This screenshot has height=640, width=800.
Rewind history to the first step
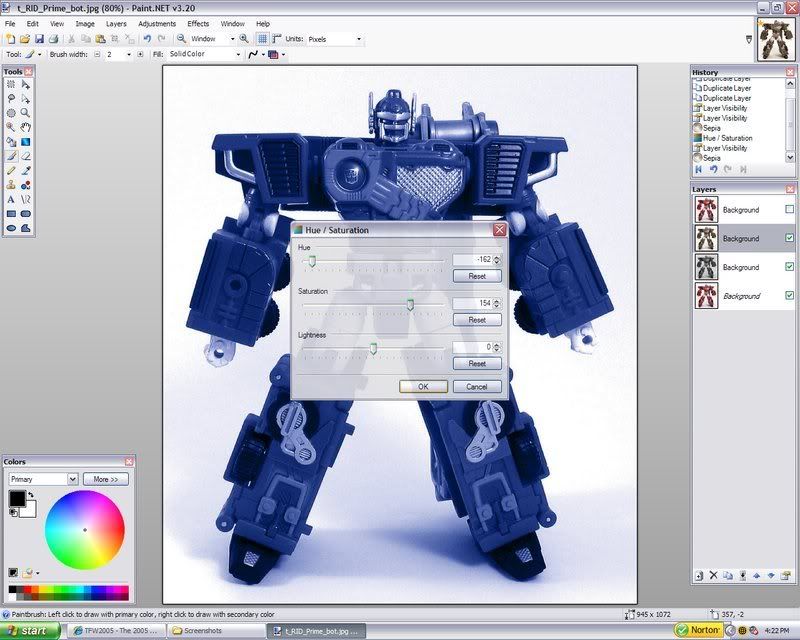point(698,169)
